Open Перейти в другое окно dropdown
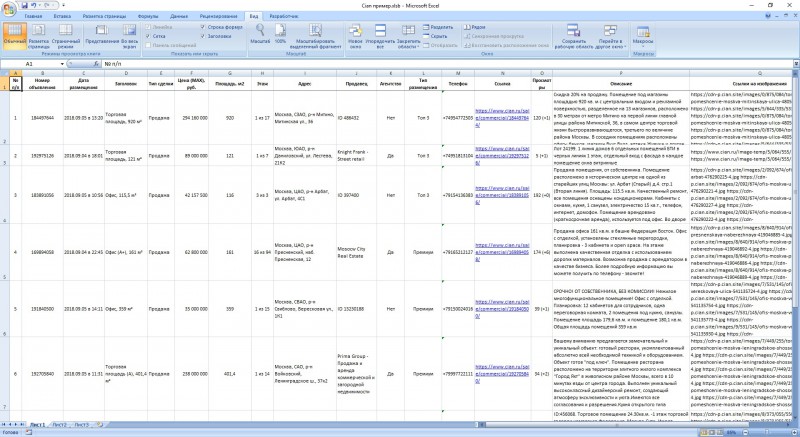The width and height of the screenshot is (800, 437). (x=610, y=36)
